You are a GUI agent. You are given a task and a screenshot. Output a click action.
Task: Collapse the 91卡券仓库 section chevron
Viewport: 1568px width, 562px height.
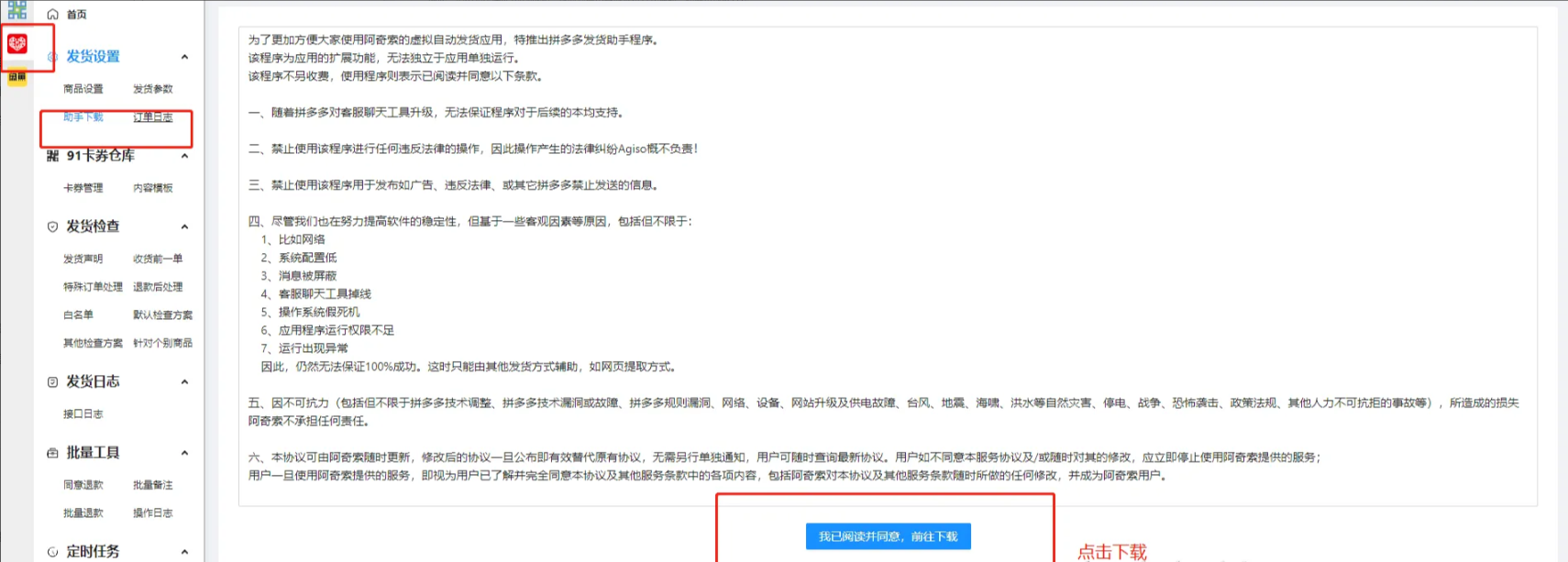(x=184, y=157)
